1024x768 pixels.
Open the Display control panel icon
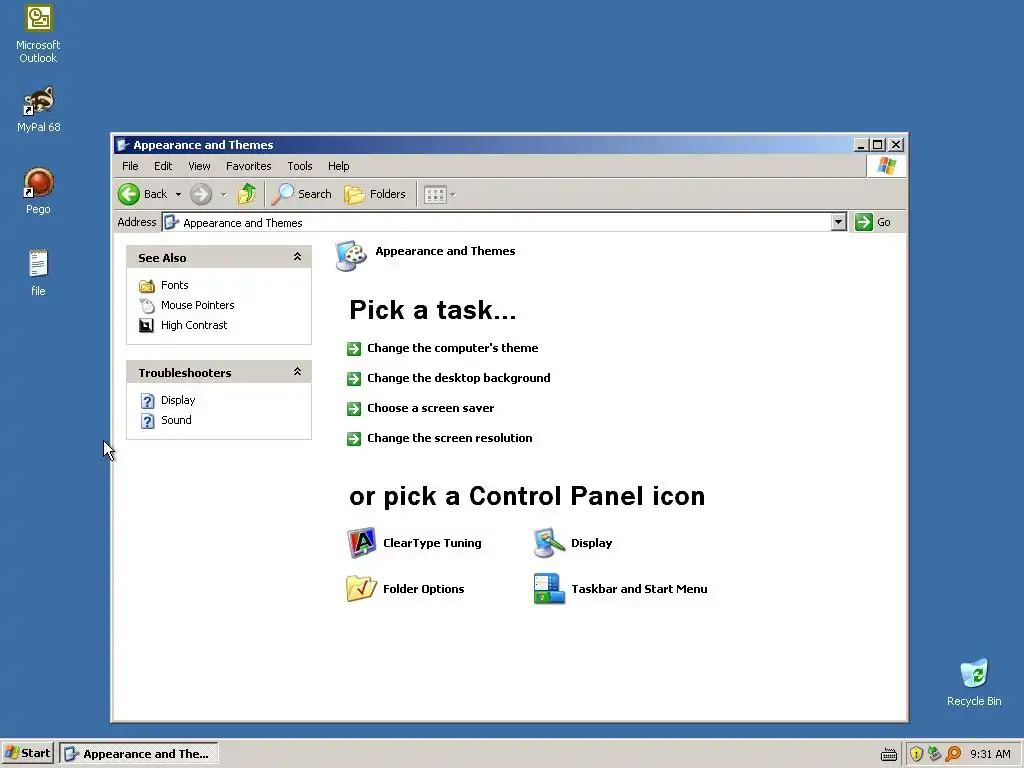click(x=549, y=543)
